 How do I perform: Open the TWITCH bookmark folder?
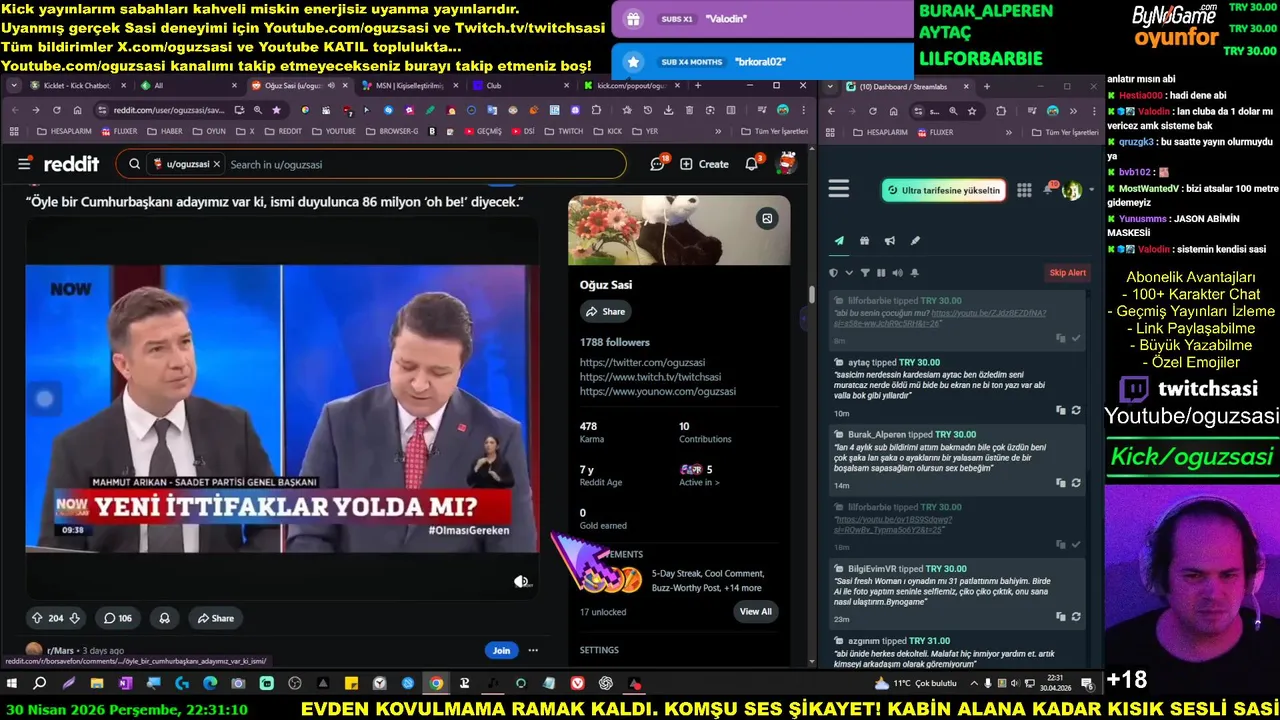coord(564,131)
